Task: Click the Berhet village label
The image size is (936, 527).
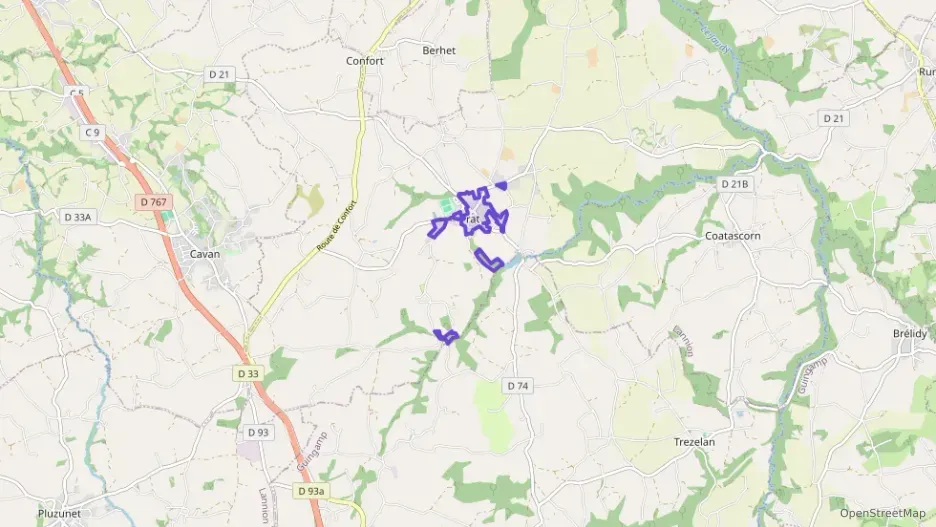Action: pyautogui.click(x=439, y=51)
